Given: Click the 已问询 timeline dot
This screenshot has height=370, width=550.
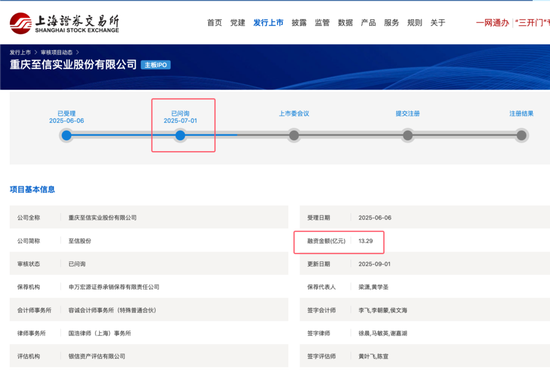Looking at the screenshot, I should coord(180,135).
